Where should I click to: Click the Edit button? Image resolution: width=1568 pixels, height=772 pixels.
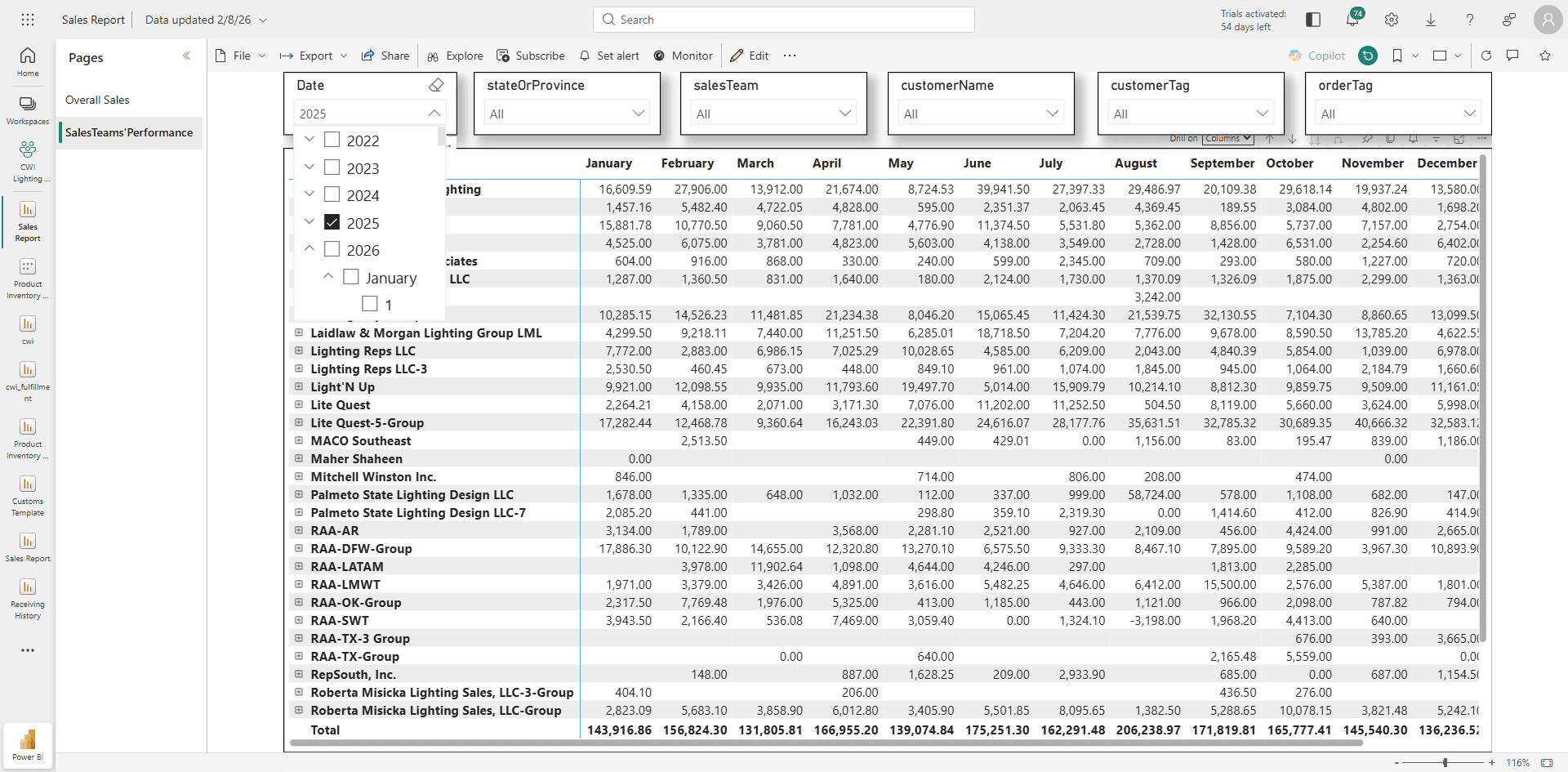[x=750, y=56]
